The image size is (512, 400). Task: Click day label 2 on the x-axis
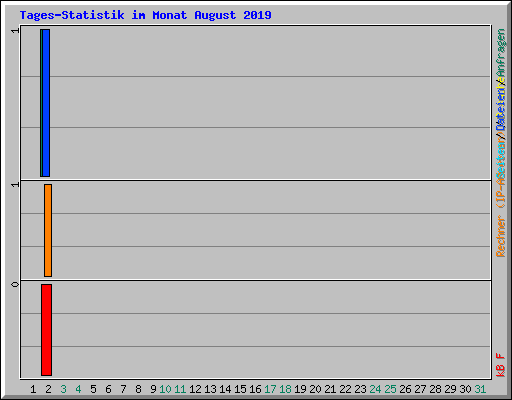(48, 389)
